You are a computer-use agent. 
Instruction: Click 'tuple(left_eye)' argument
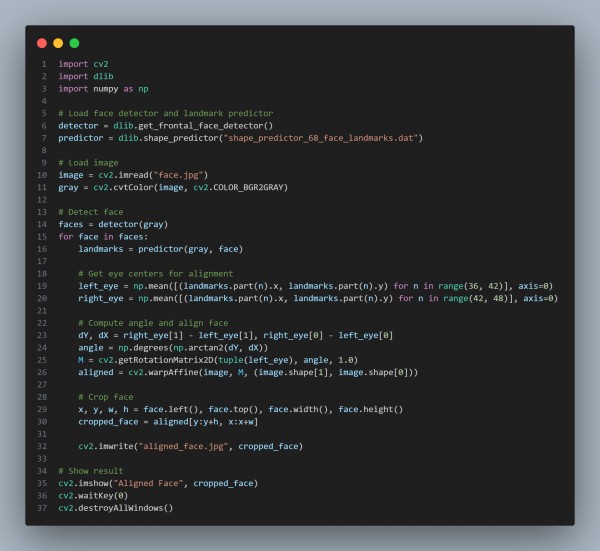pyautogui.click(x=258, y=360)
